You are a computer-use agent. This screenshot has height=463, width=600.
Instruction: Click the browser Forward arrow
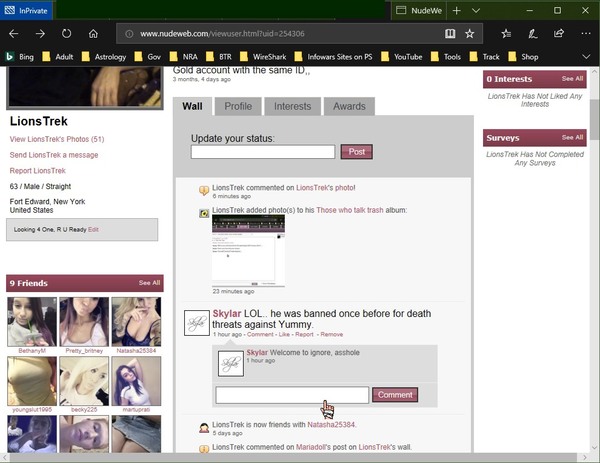[x=41, y=33]
